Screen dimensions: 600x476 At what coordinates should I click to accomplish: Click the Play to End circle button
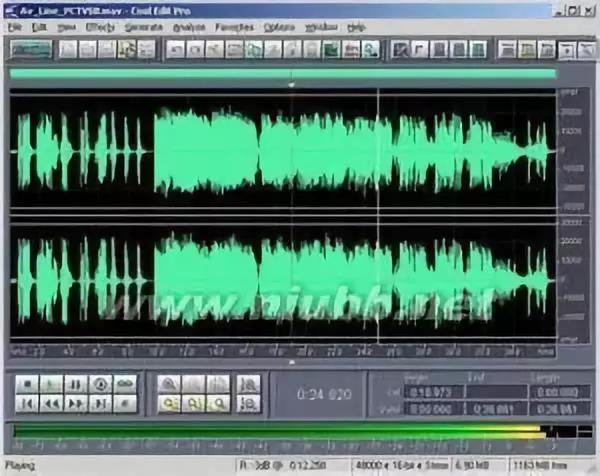100,383
